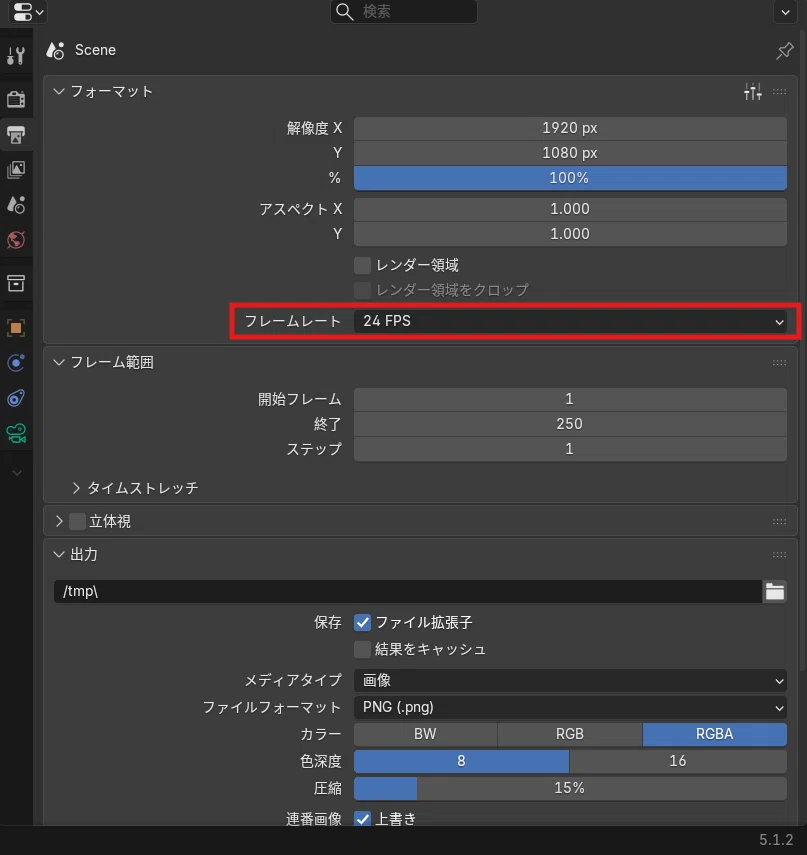
Task: Browse output folder with the folder icon
Action: [774, 592]
